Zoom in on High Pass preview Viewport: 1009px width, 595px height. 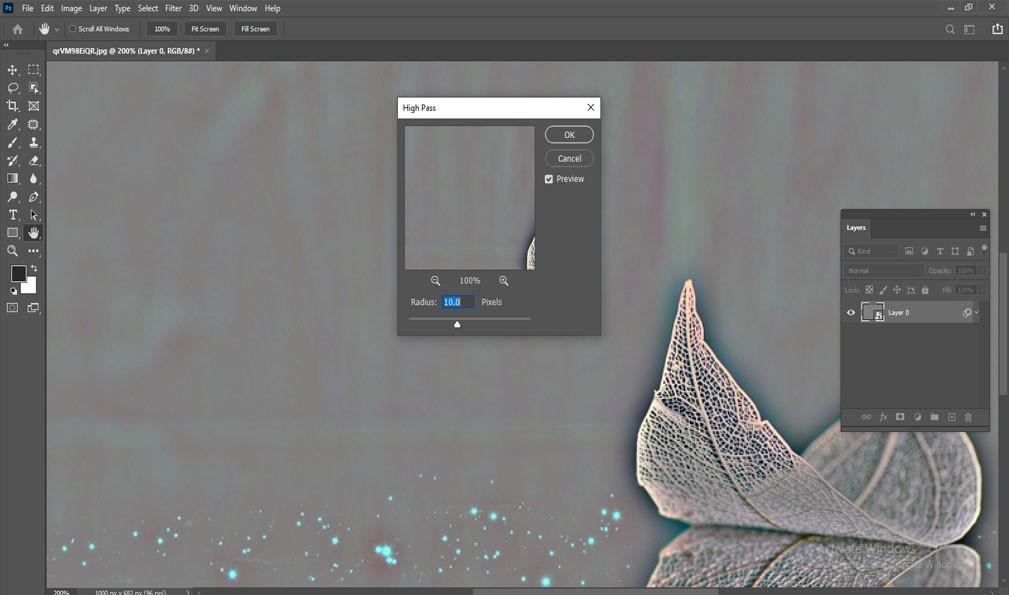click(504, 280)
